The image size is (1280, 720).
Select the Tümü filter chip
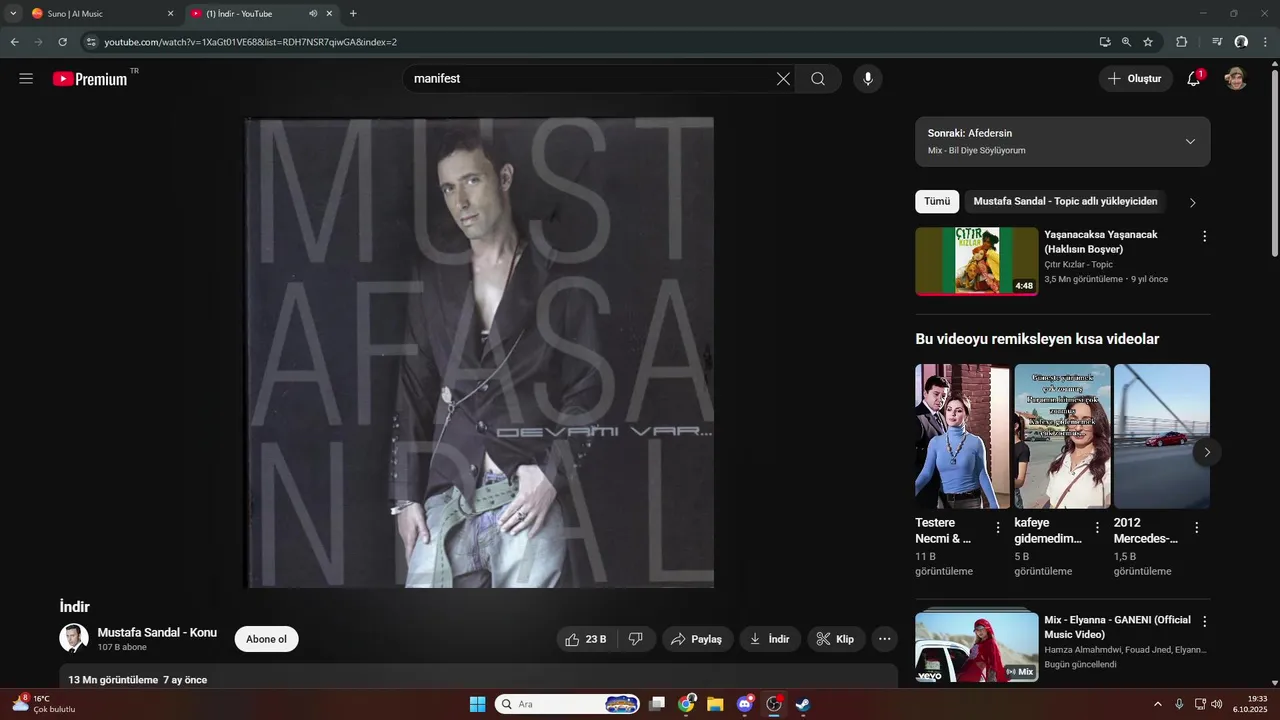point(937,202)
